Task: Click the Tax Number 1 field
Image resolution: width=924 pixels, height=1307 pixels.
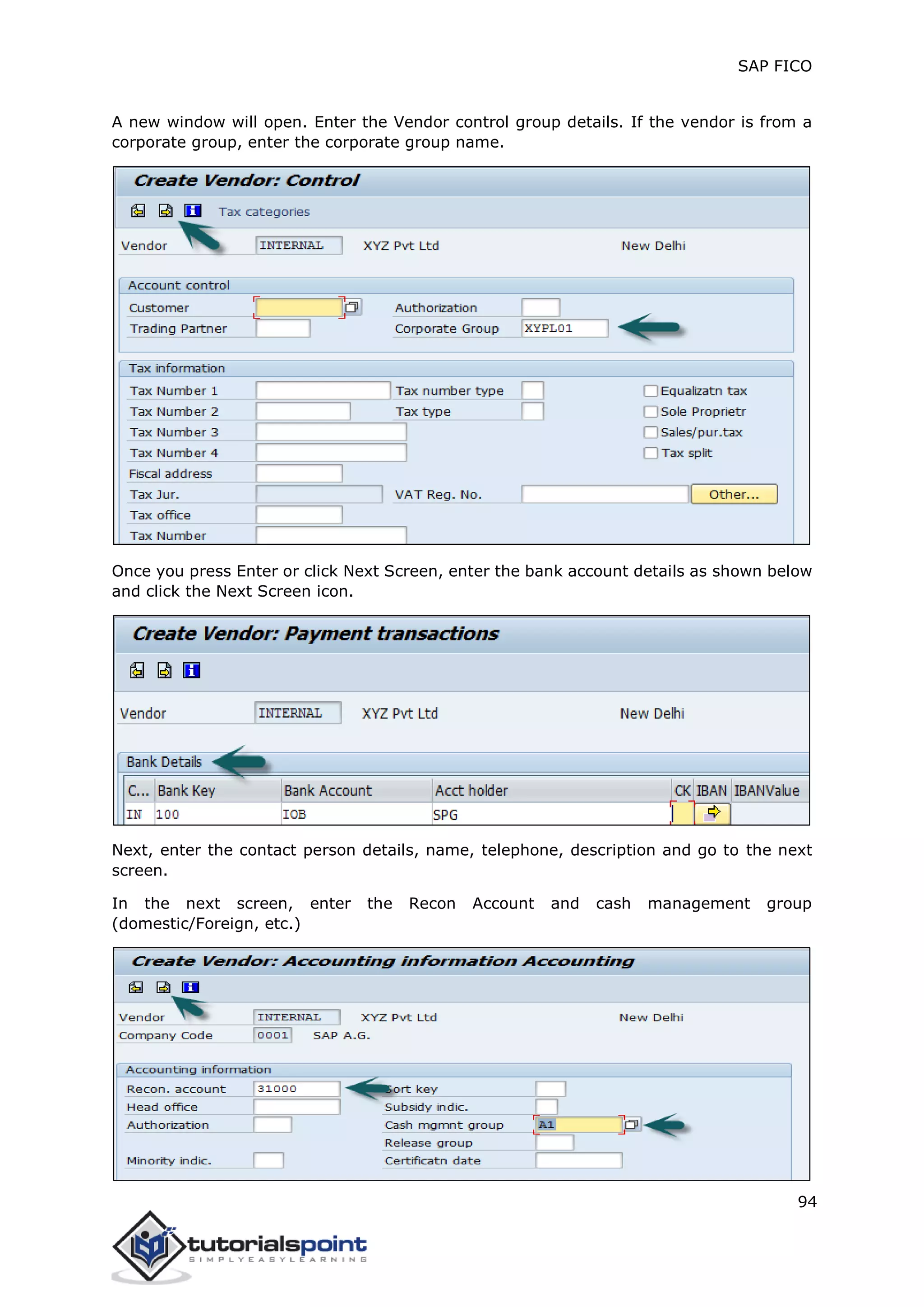Action: pos(323,390)
